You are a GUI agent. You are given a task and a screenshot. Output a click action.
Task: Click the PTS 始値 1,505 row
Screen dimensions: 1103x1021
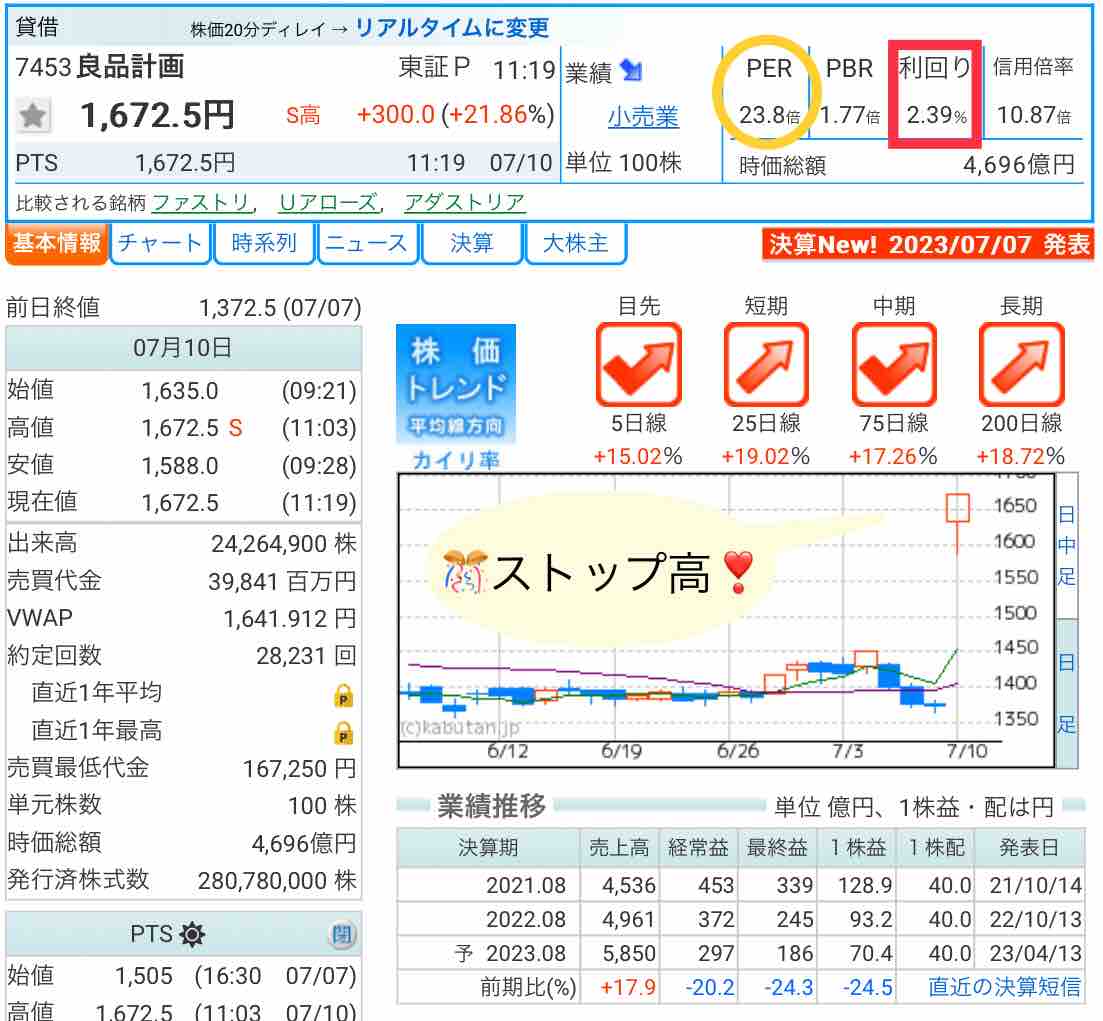(184, 975)
